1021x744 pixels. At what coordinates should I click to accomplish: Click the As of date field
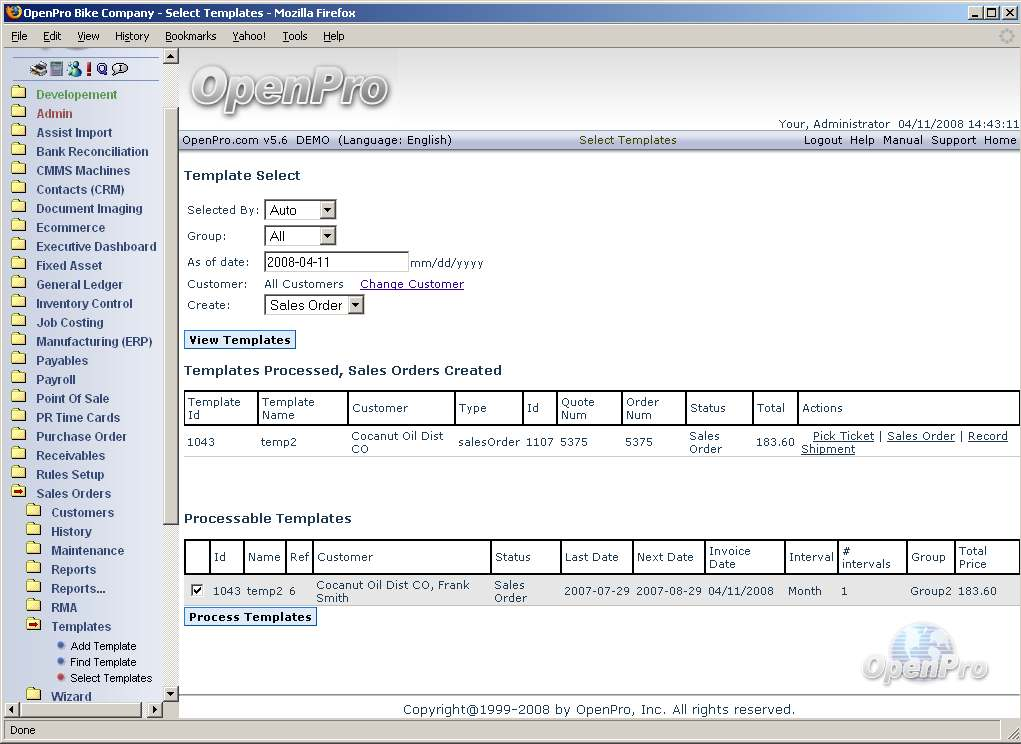(336, 262)
